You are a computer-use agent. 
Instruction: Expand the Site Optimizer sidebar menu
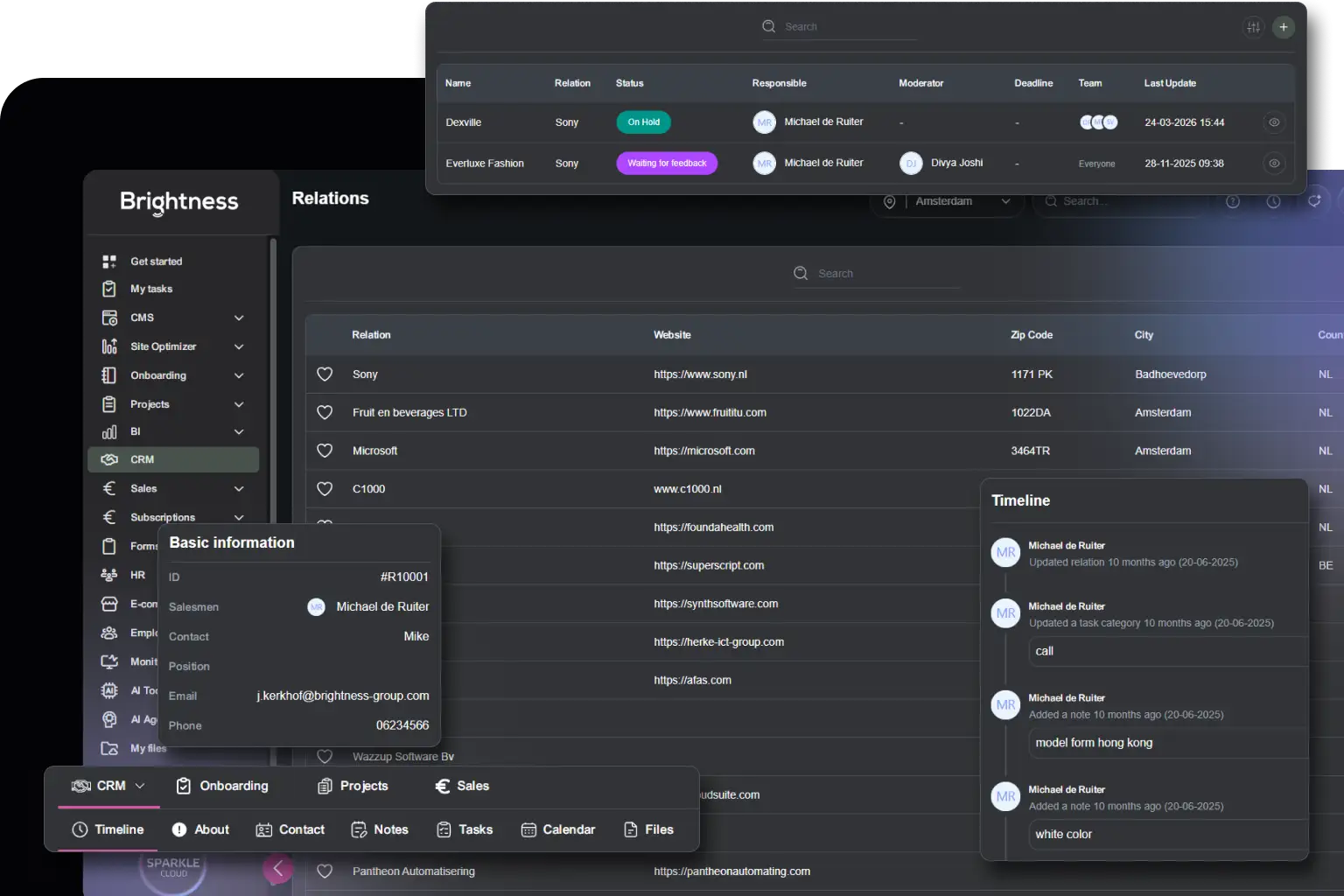[x=239, y=346]
